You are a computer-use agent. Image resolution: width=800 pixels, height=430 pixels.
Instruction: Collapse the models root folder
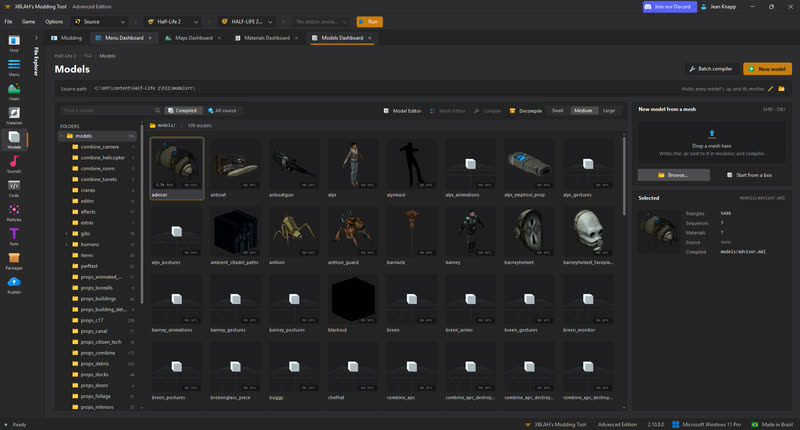coord(61,136)
